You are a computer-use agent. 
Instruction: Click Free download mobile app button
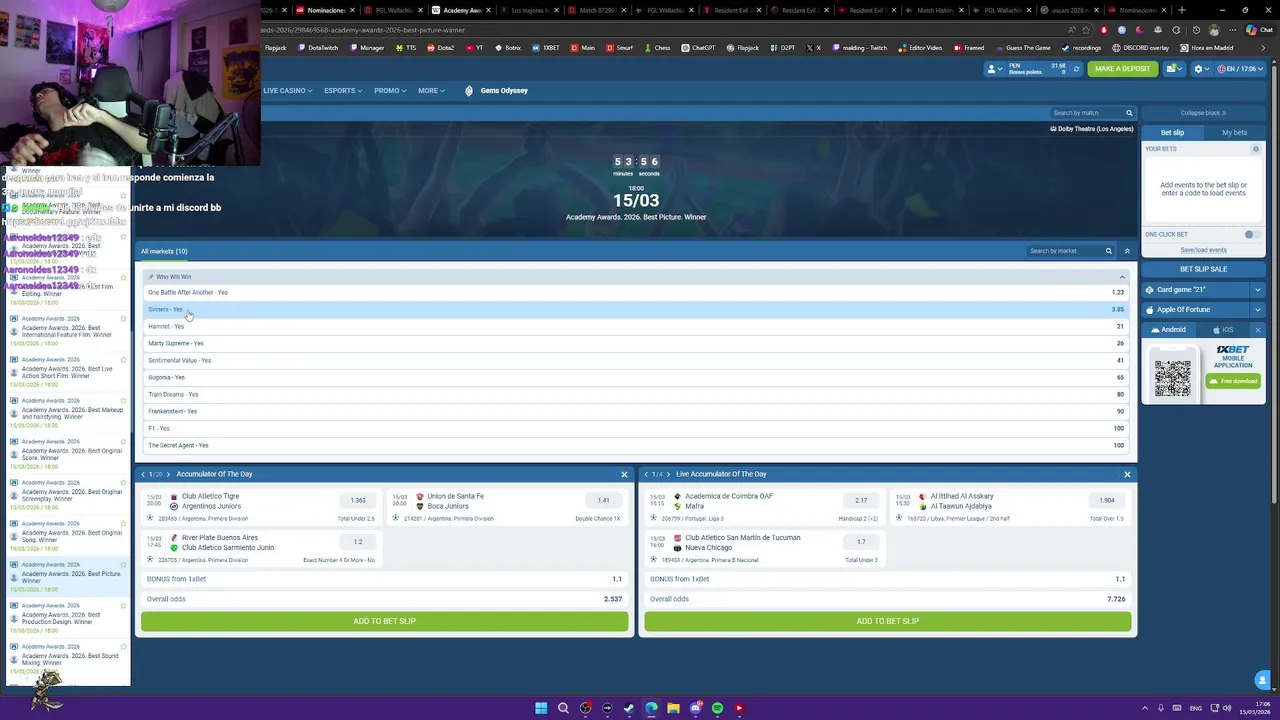click(1234, 381)
